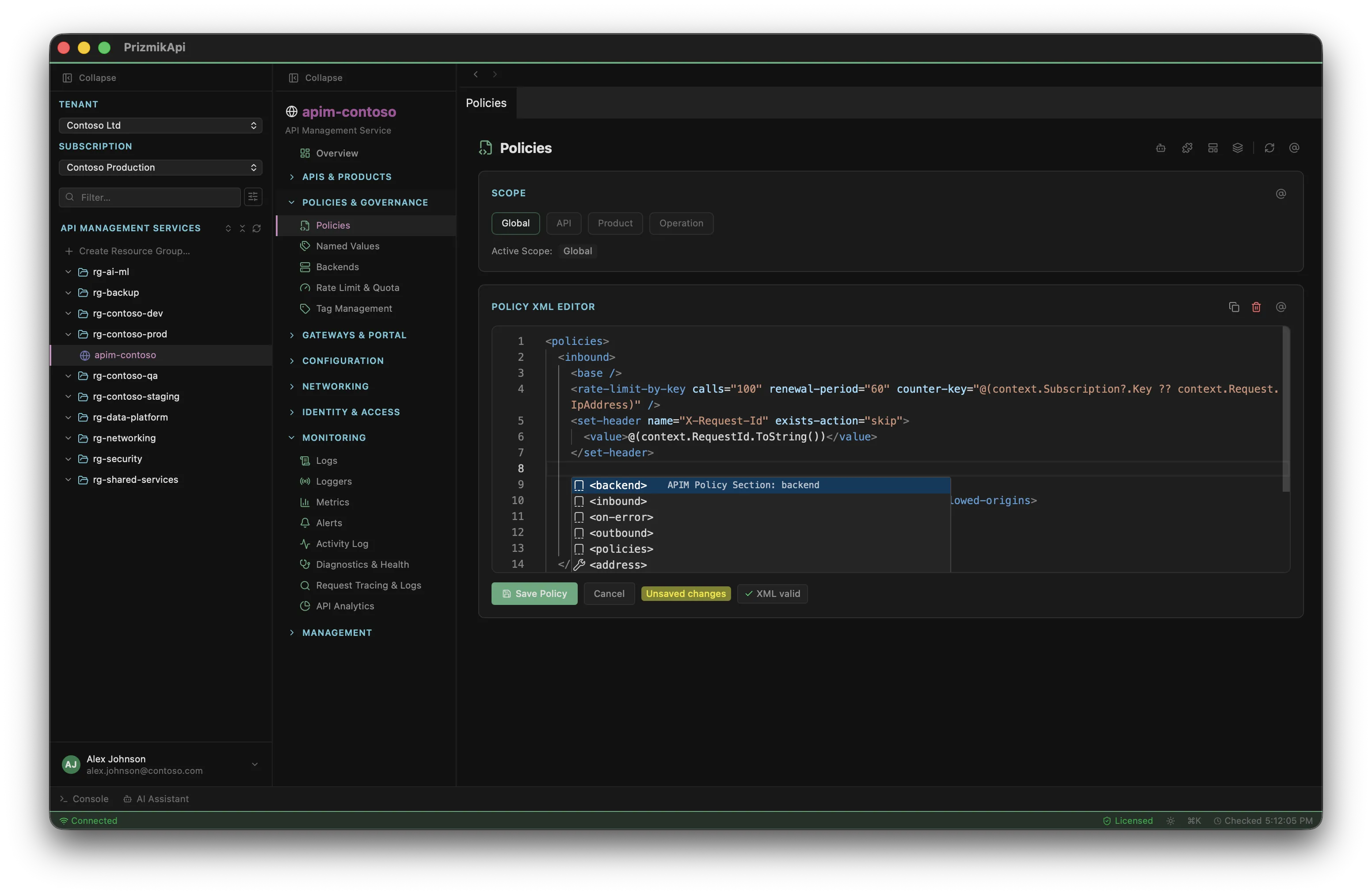The height and width of the screenshot is (895, 1372).
Task: Click the puzzle-piece extensions icon in Policies header
Action: point(1187,148)
